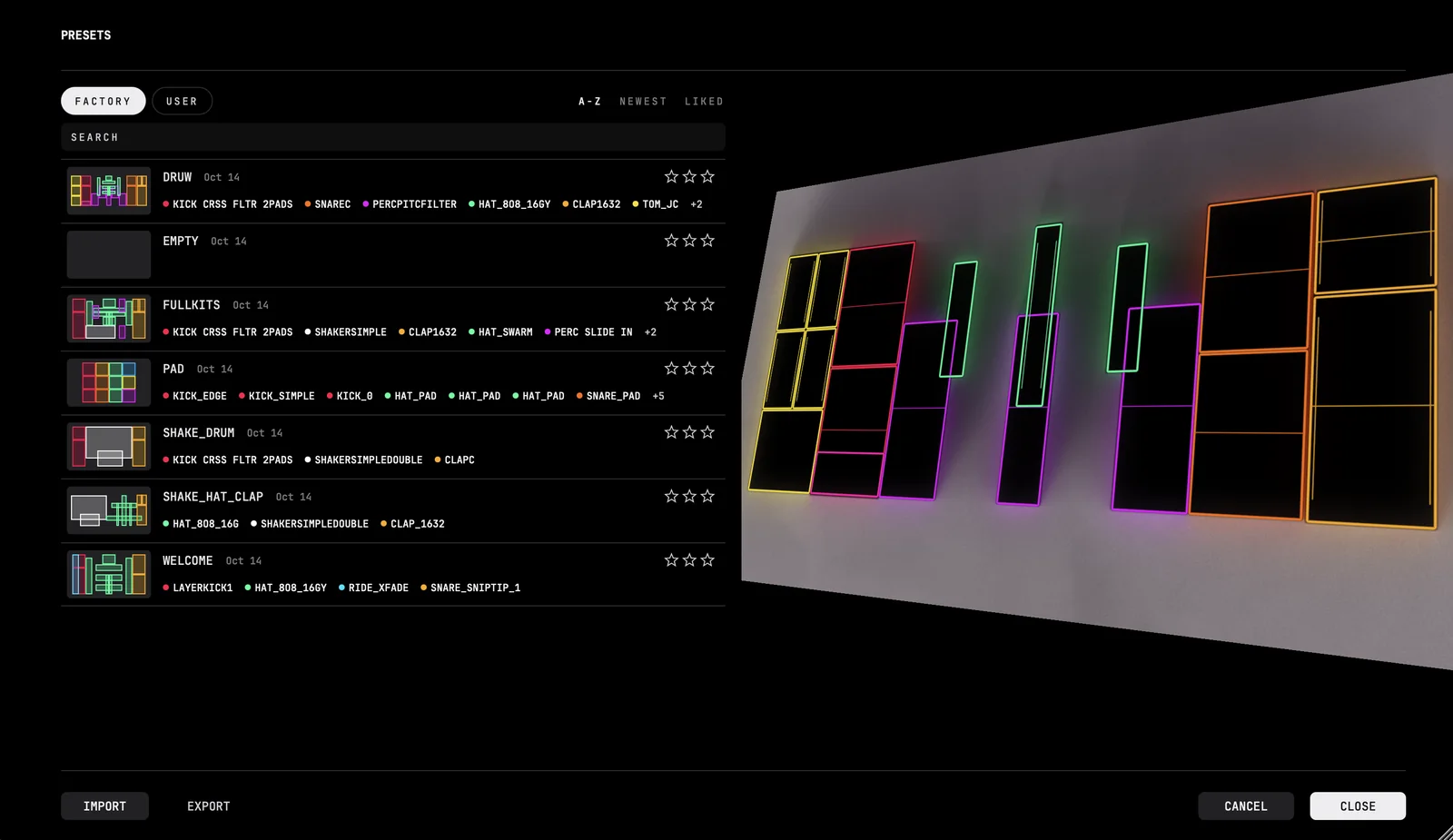Click the first star of PAD preset
The height and width of the screenshot is (840, 1453).
pyautogui.click(x=671, y=368)
